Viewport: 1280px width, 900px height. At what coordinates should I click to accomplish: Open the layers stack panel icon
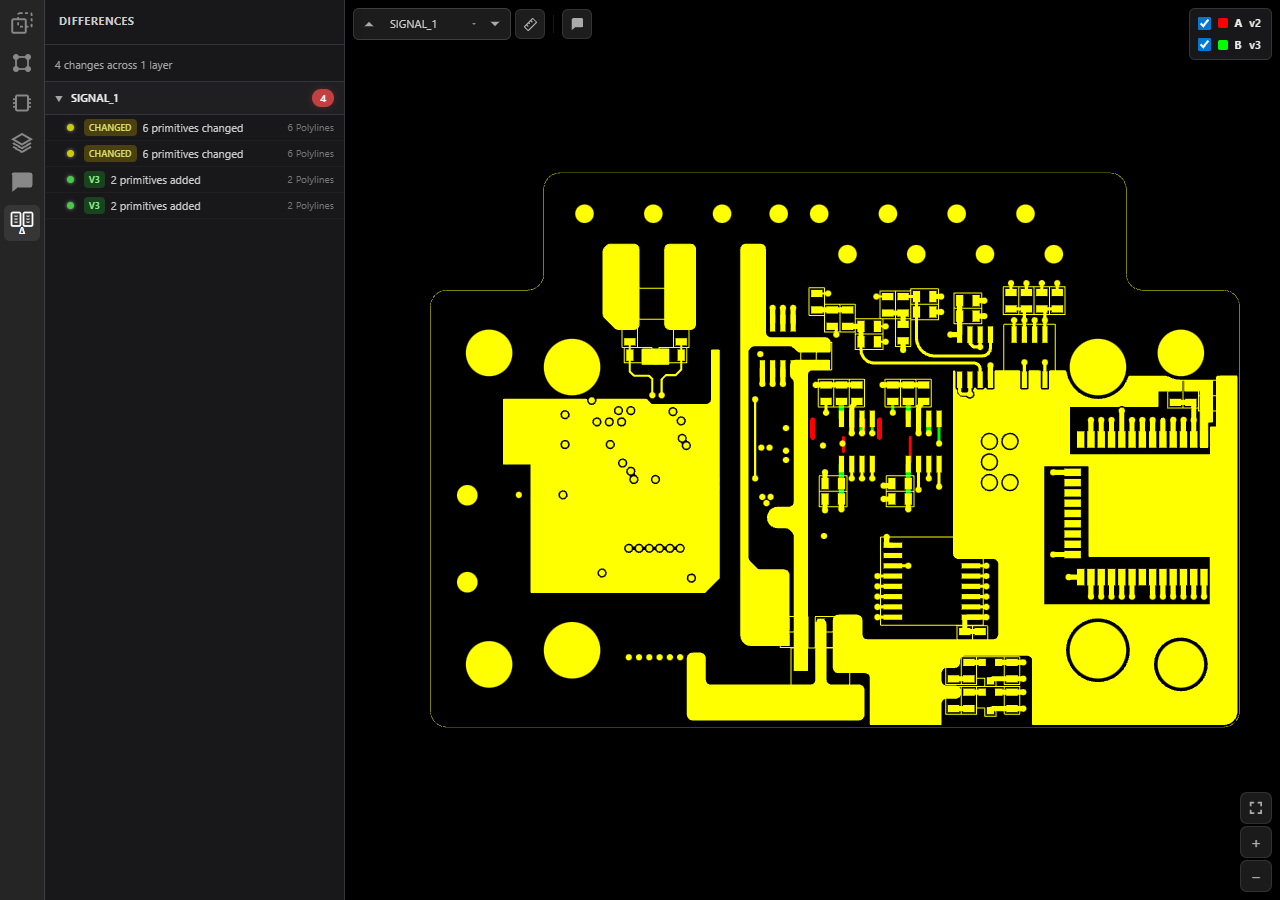(22, 143)
